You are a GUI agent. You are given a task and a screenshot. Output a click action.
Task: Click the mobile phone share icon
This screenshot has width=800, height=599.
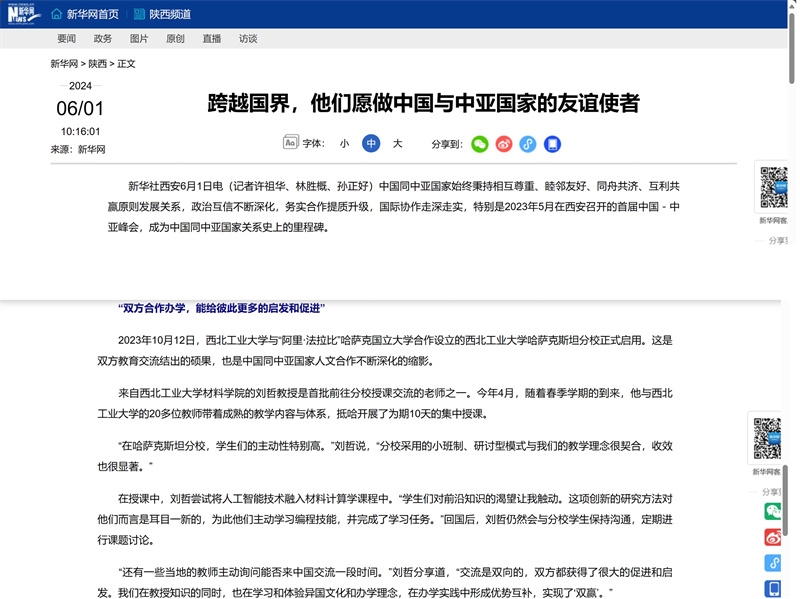pos(552,144)
